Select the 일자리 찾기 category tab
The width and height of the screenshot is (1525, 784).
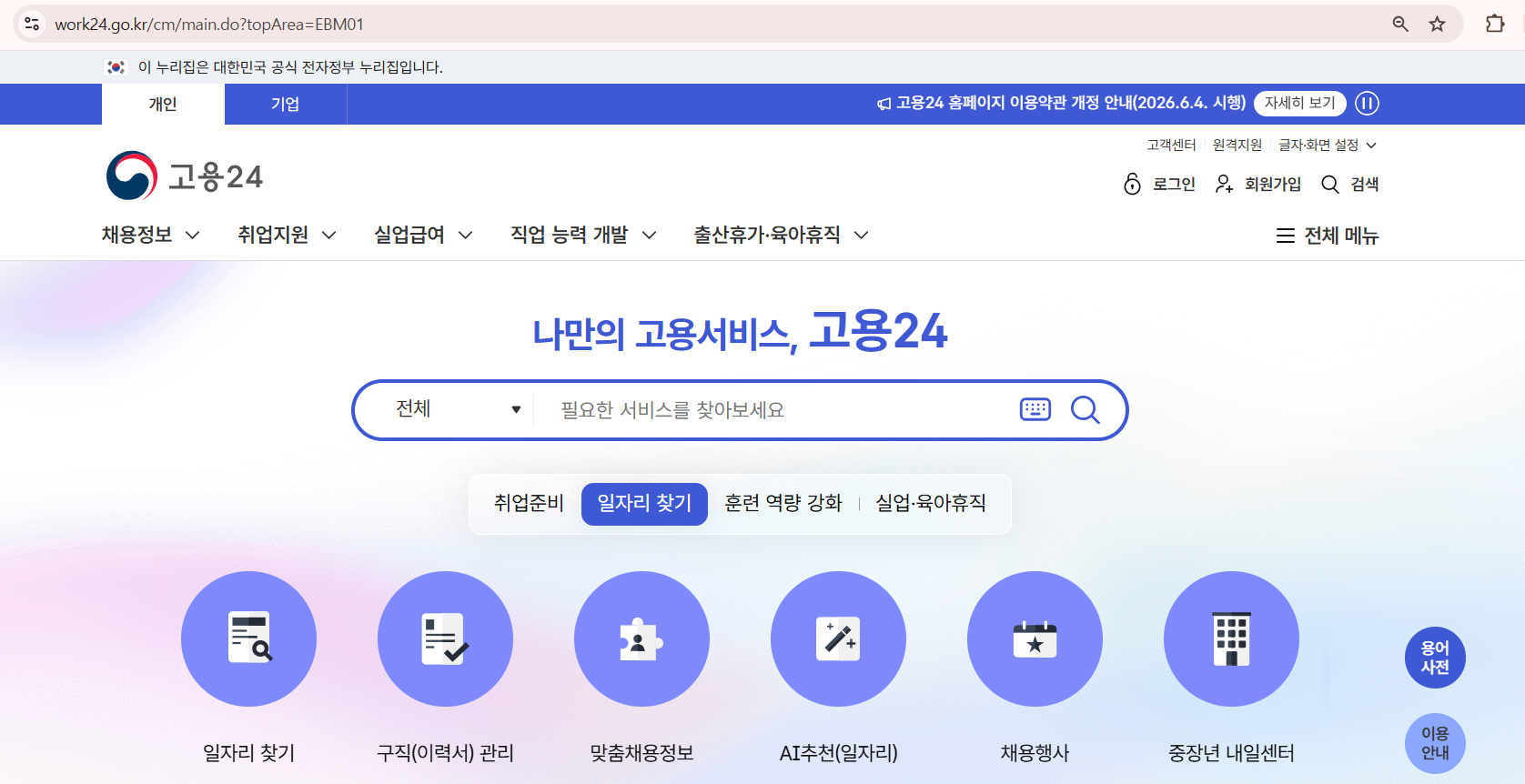644,504
